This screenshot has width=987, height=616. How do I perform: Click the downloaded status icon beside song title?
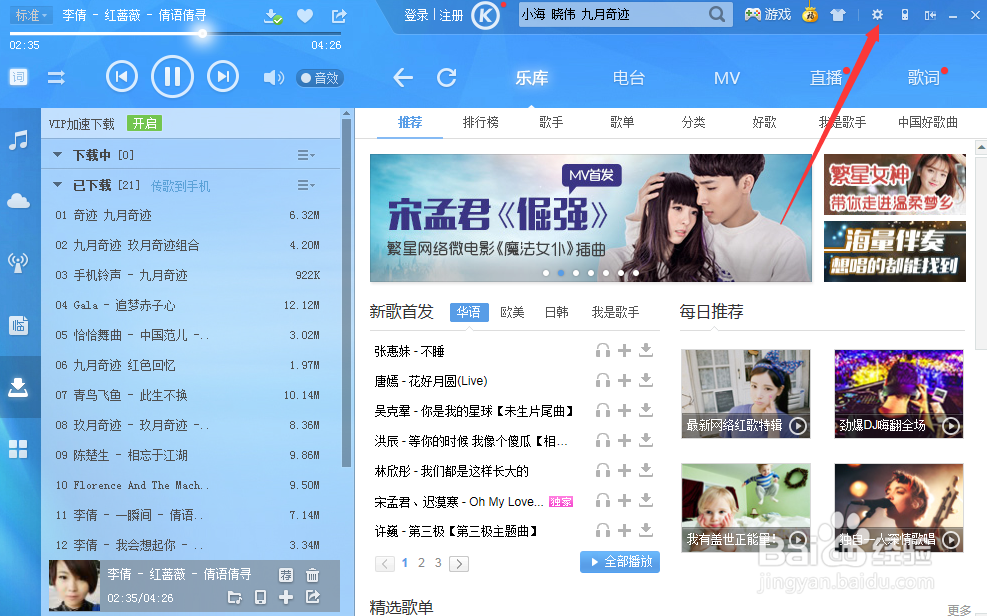point(273,16)
